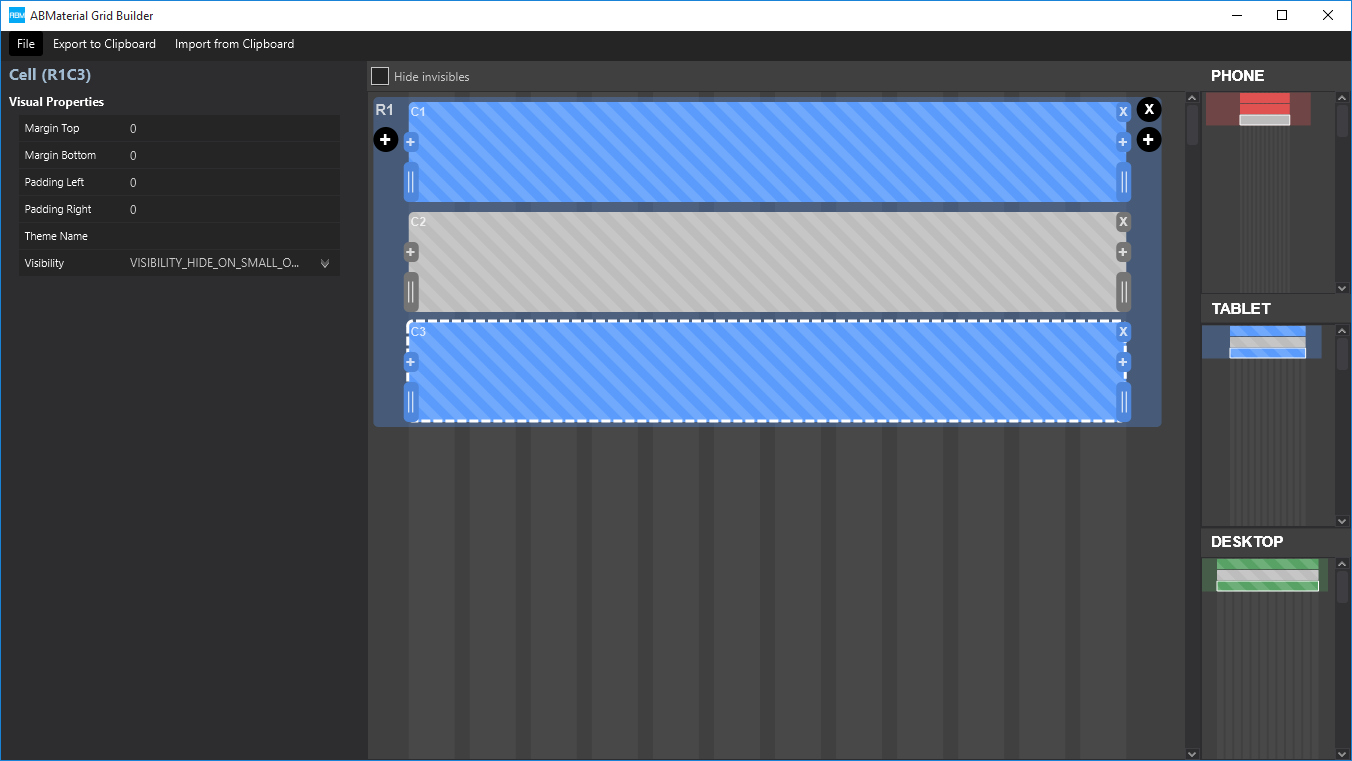This screenshot has width=1352, height=761.
Task: Click the PHONE section title
Action: point(1237,76)
